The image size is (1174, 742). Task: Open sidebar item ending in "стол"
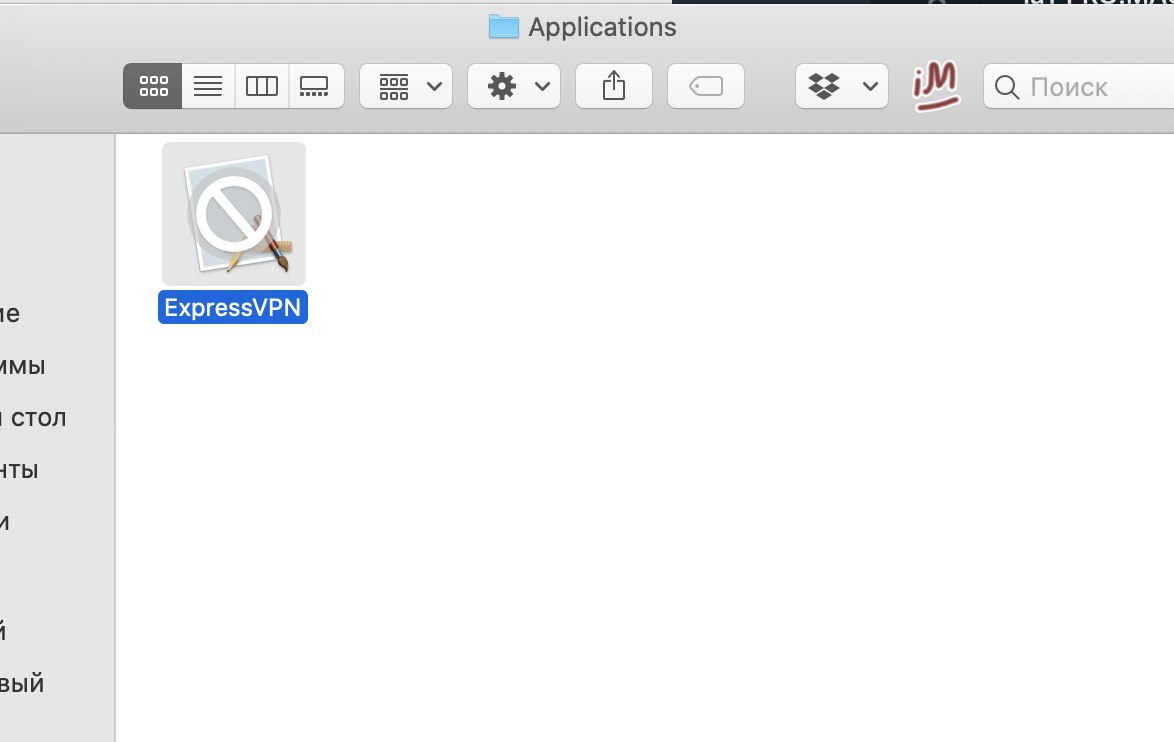[x=33, y=418]
